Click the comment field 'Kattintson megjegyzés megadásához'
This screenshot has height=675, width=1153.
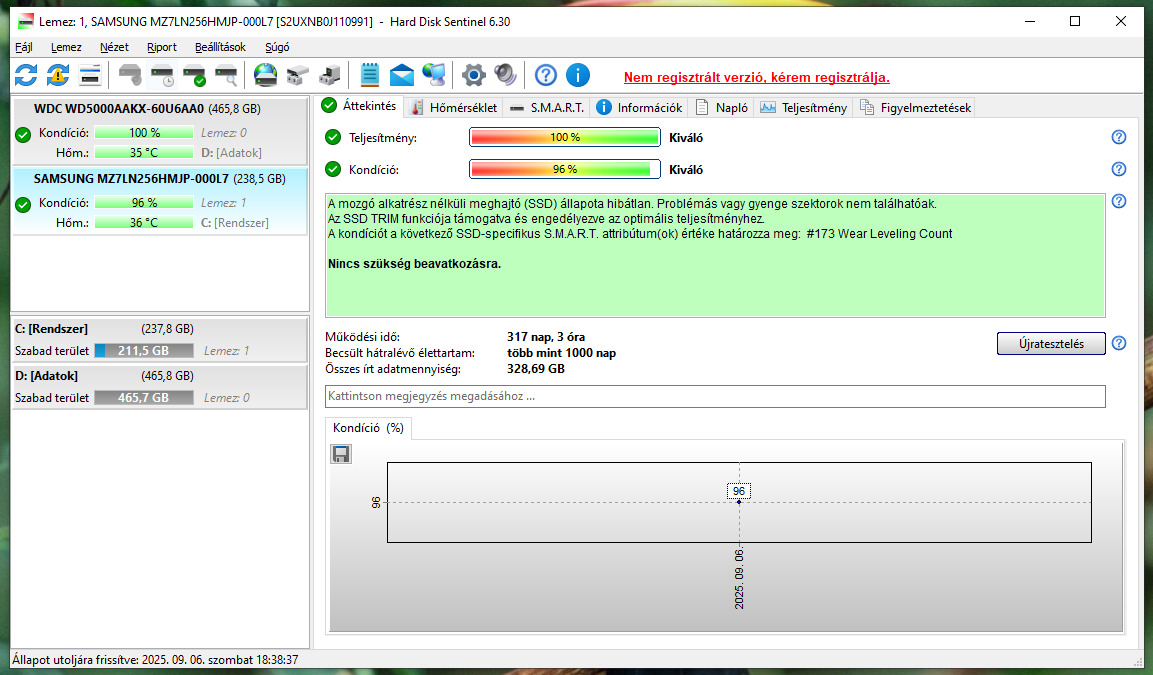coord(715,396)
